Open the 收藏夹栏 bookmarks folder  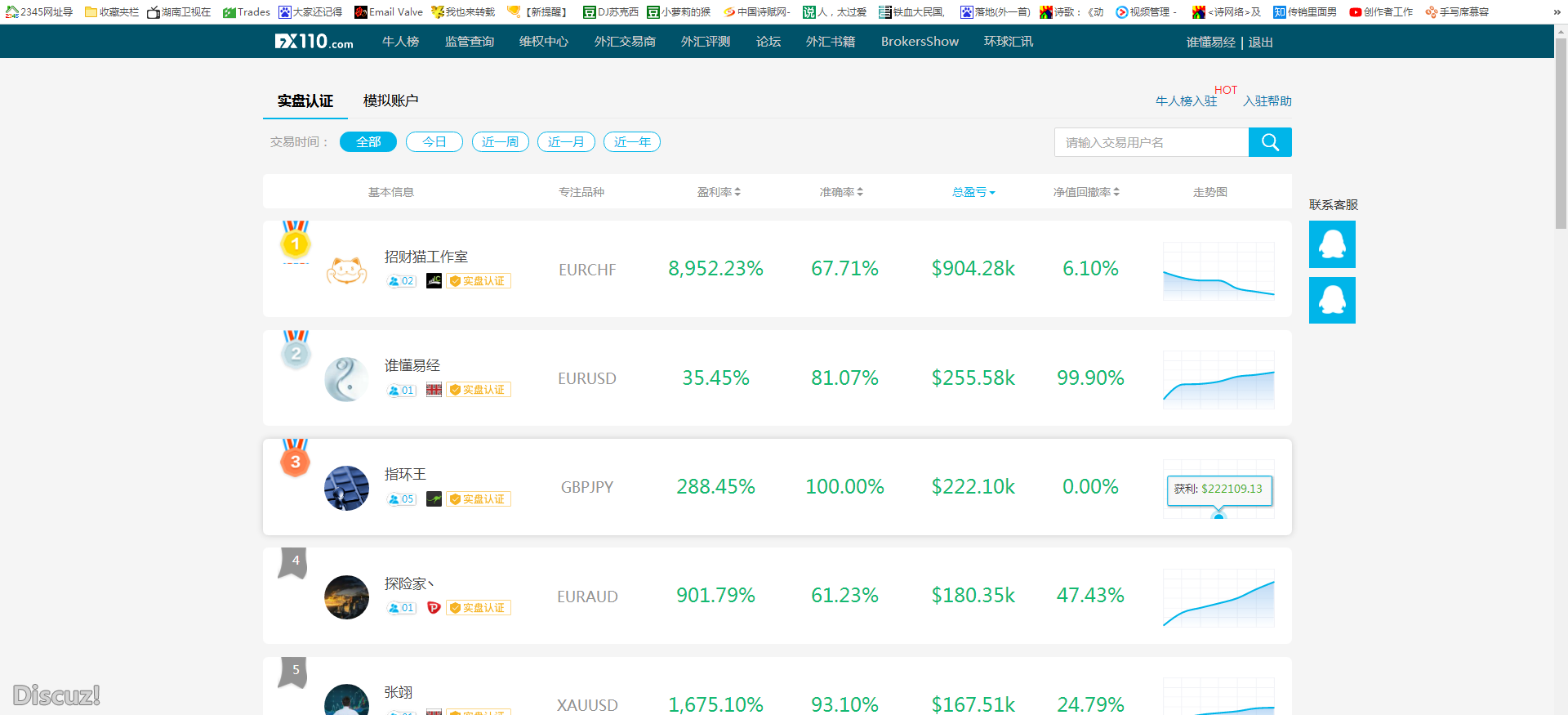coord(112,11)
